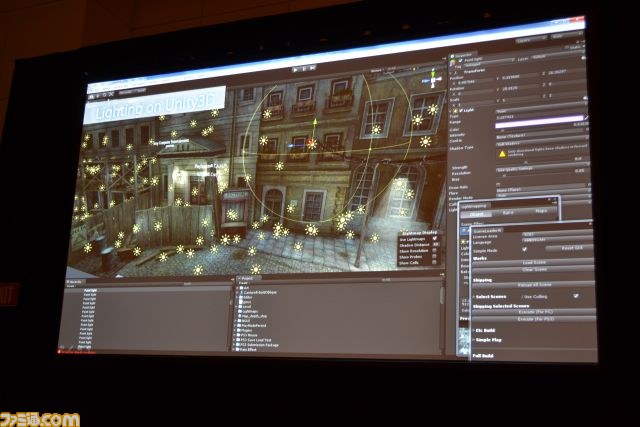Start Play mode with the play button

pyautogui.click(x=296, y=70)
